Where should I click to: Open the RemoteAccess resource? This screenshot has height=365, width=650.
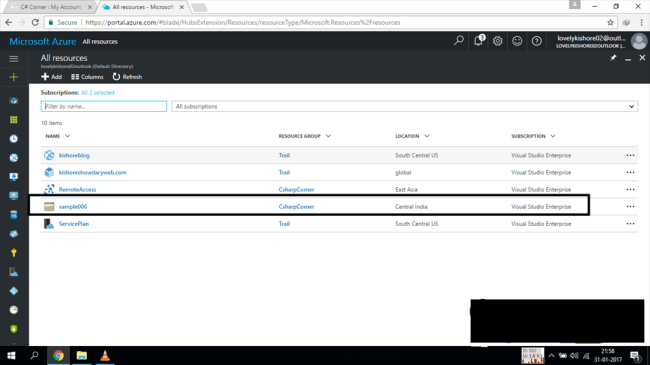point(78,190)
